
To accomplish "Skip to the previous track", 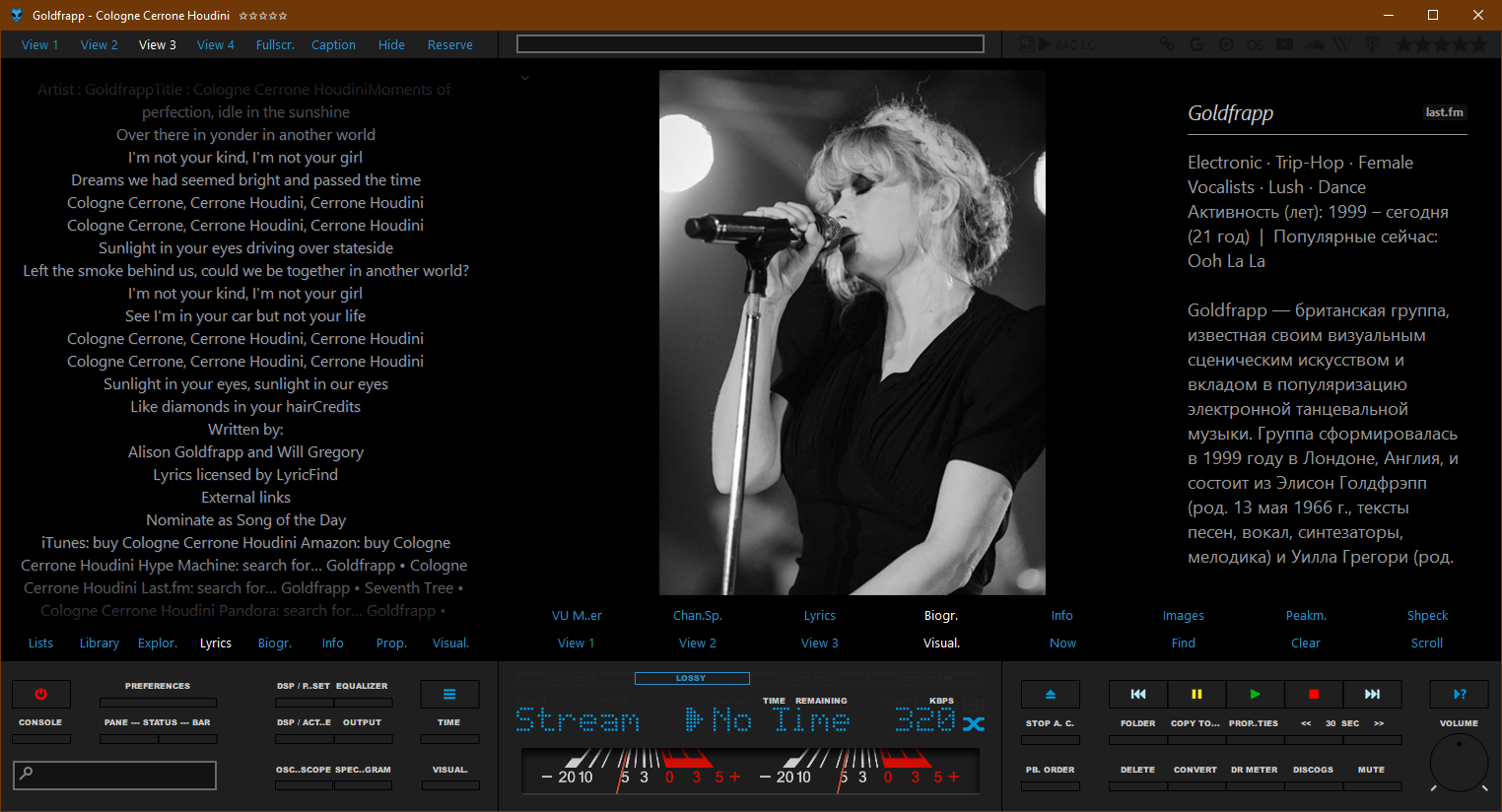I will tap(1137, 694).
